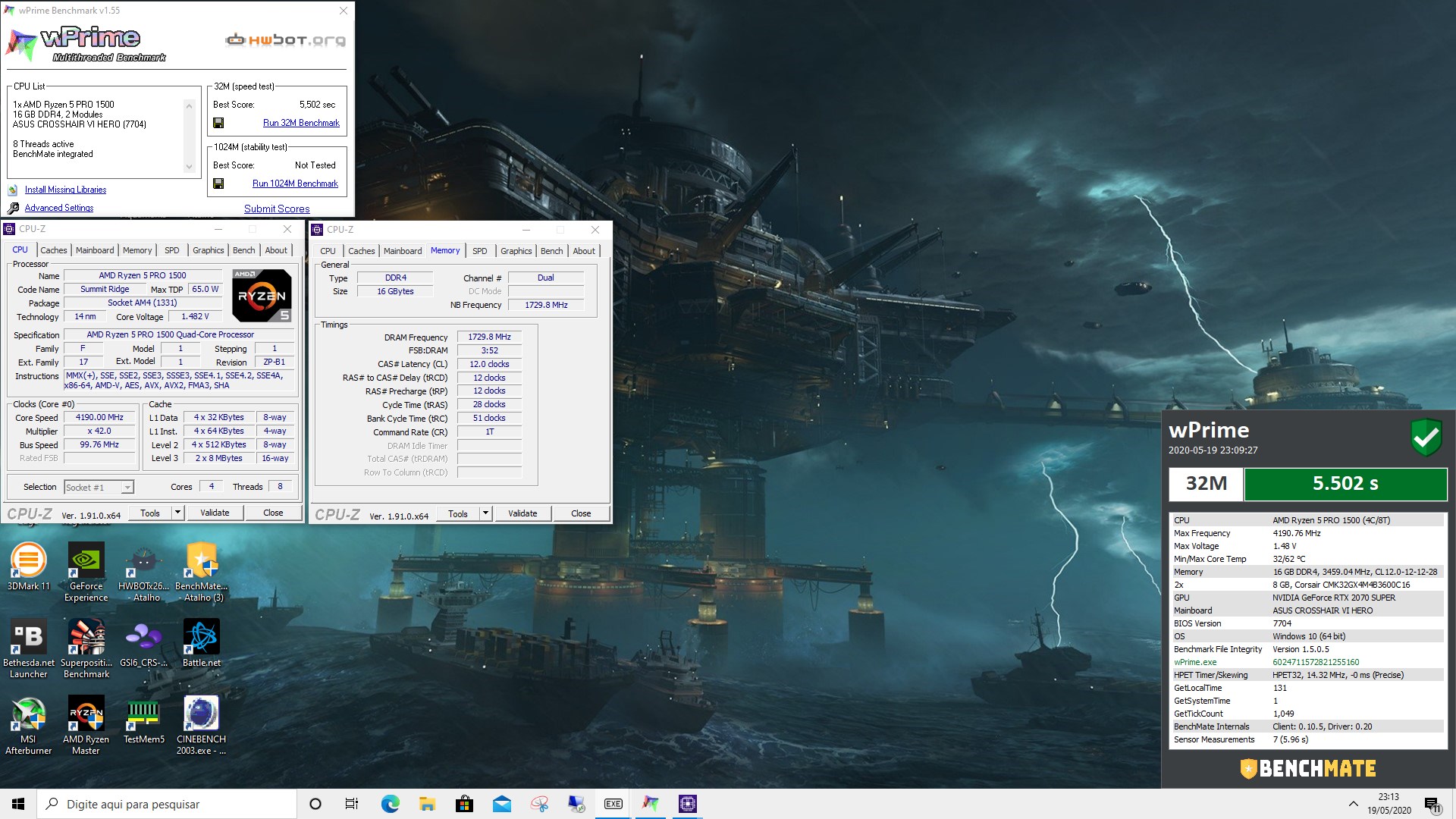Open File Explorer from the taskbar

[x=427, y=804]
